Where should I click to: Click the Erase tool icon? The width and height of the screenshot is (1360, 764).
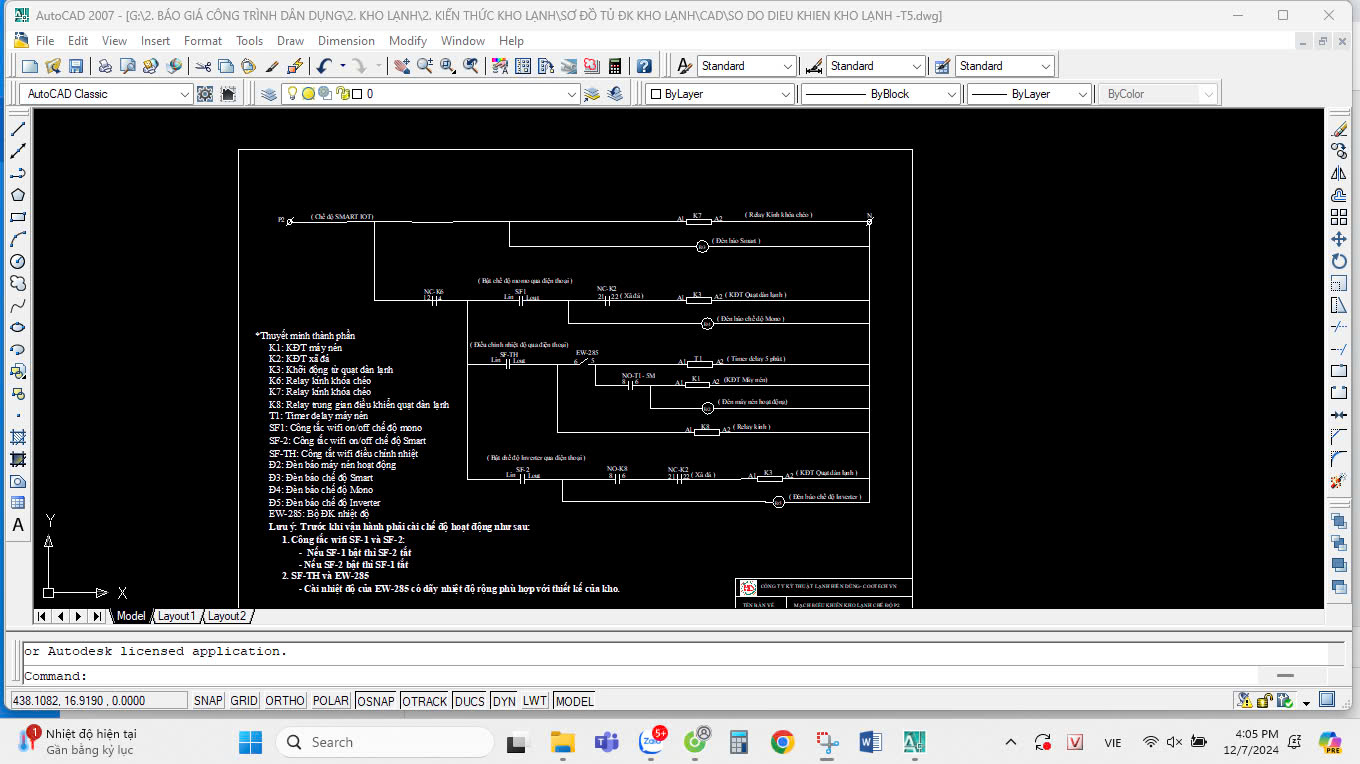click(1339, 129)
